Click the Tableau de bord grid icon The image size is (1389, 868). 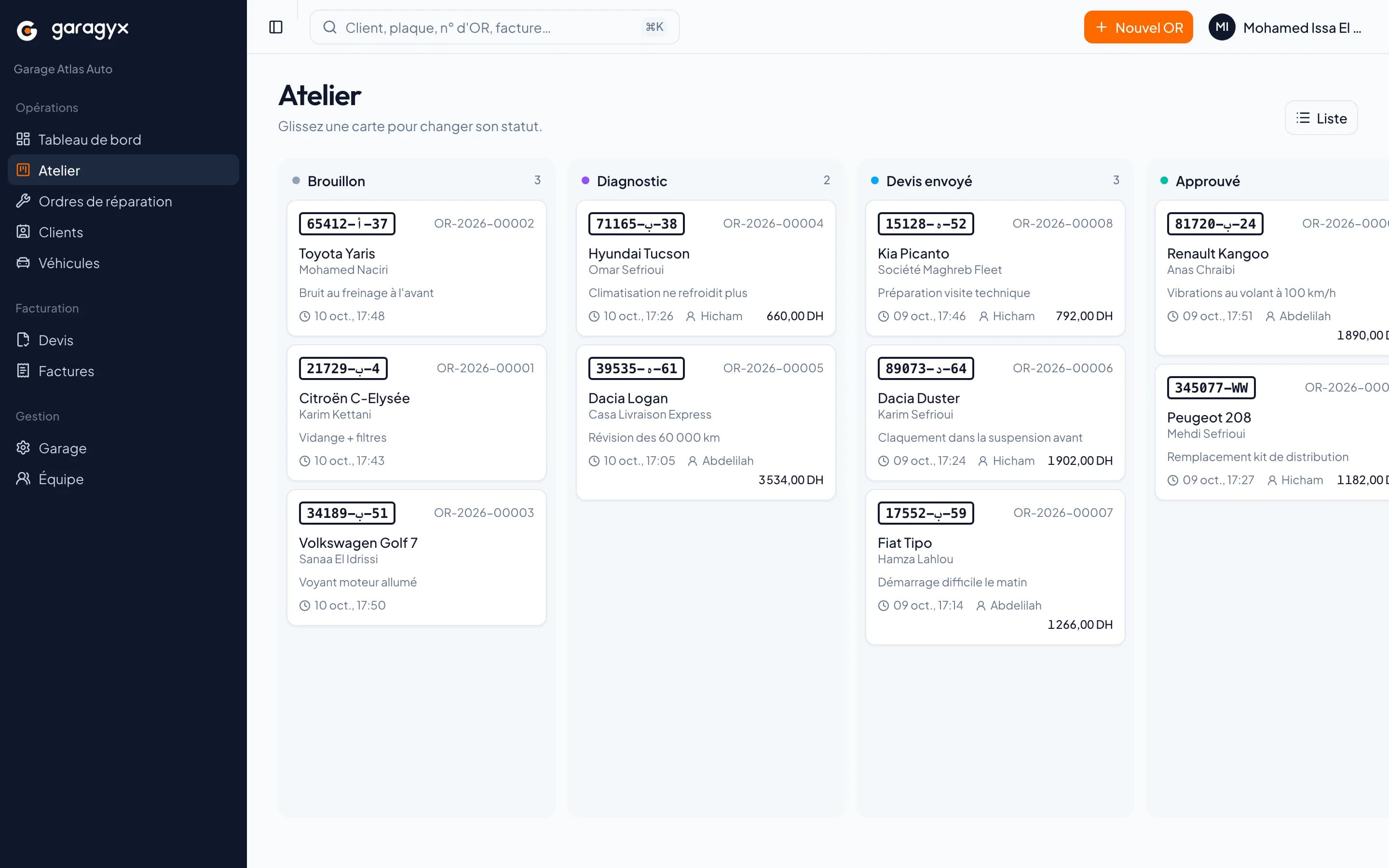[x=23, y=139]
